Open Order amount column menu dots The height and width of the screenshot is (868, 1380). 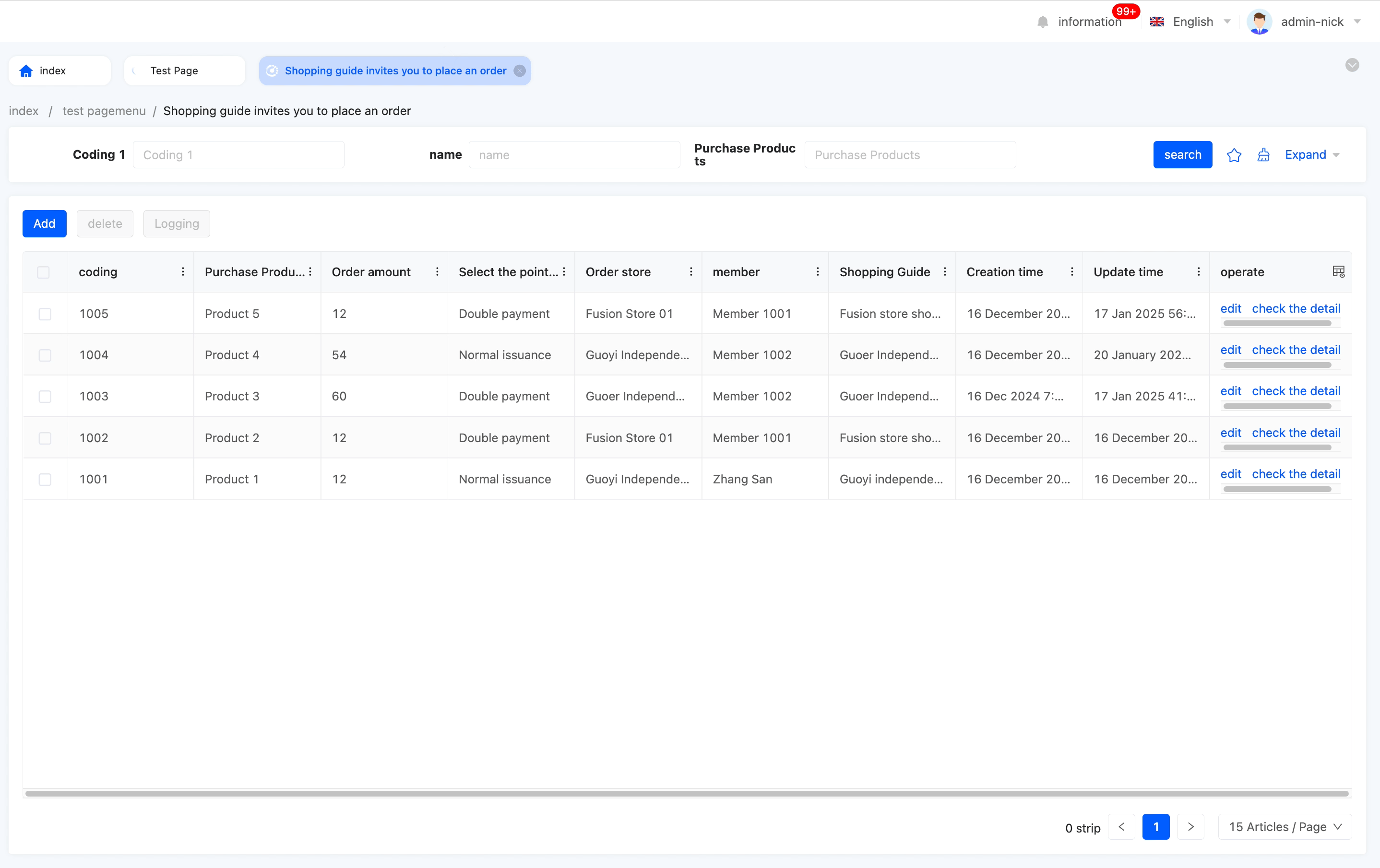(437, 271)
